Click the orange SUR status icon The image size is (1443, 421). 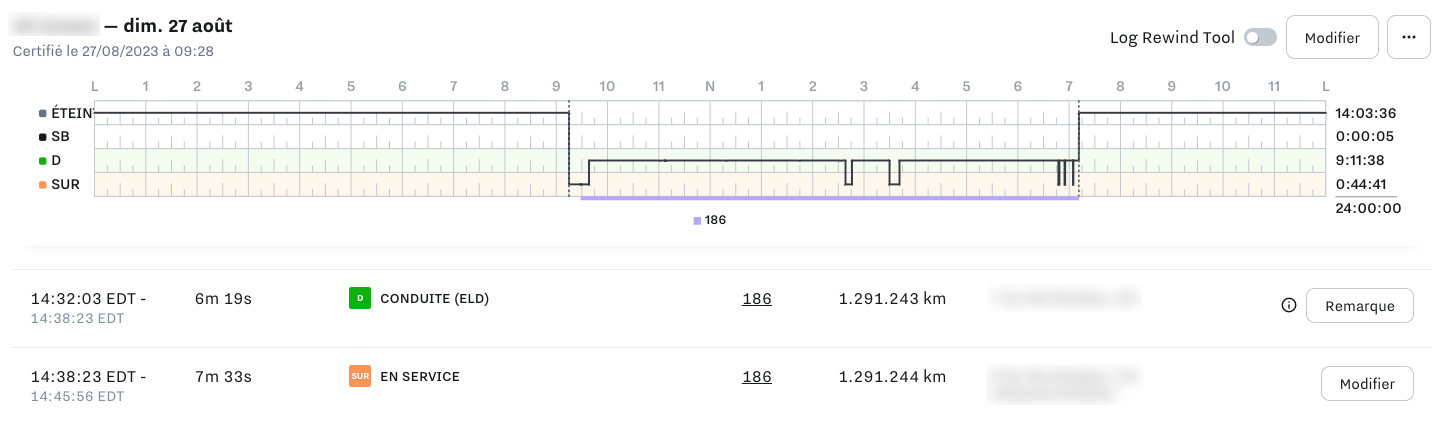coord(360,376)
